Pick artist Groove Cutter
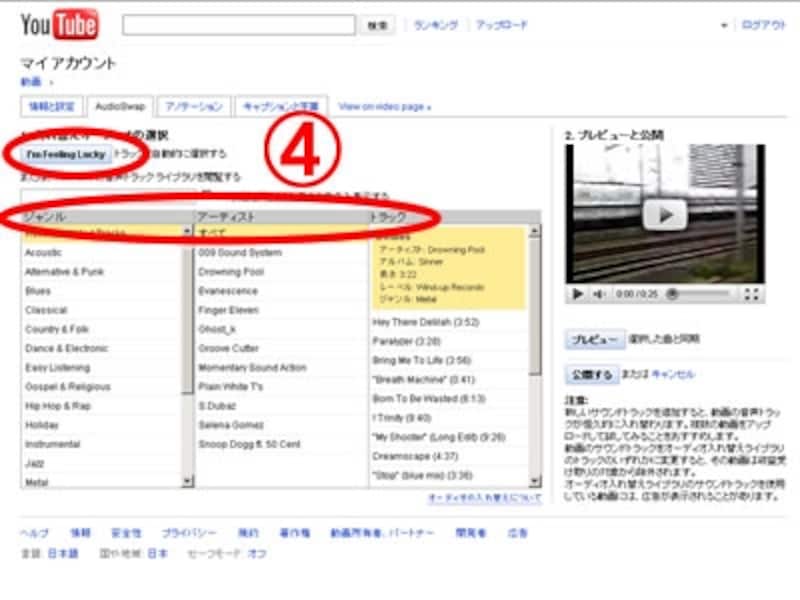 pos(229,348)
